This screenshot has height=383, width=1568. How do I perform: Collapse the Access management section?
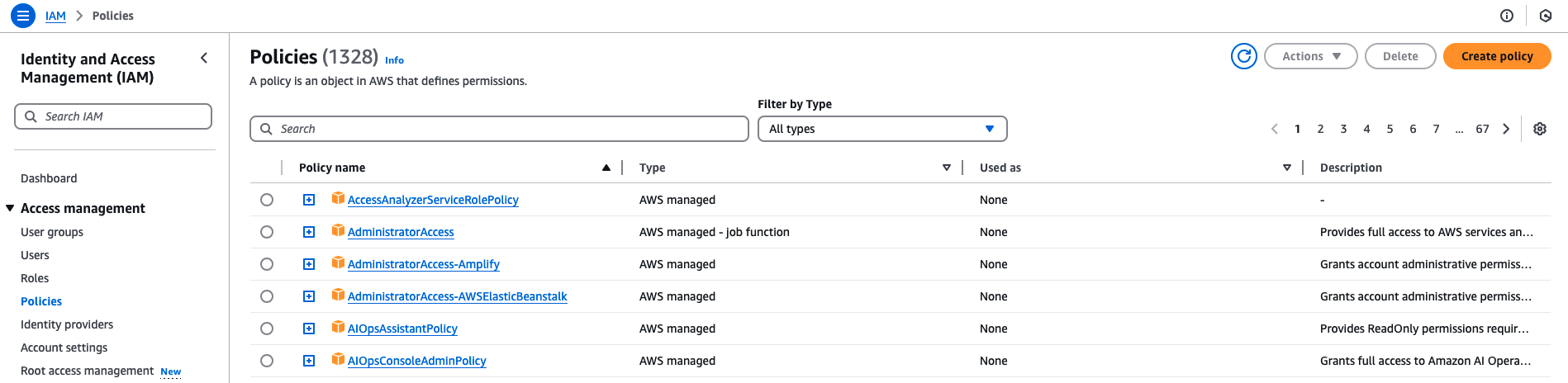[x=10, y=208]
